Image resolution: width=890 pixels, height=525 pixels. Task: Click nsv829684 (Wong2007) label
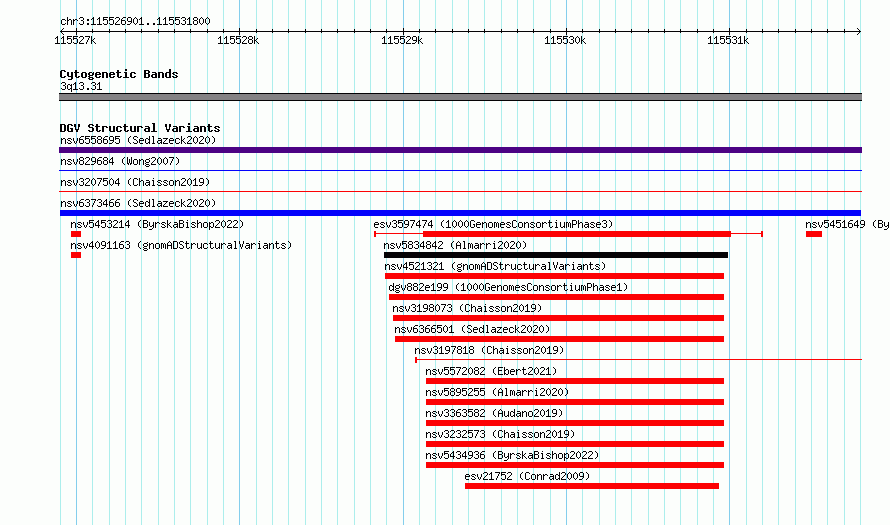pos(120,161)
